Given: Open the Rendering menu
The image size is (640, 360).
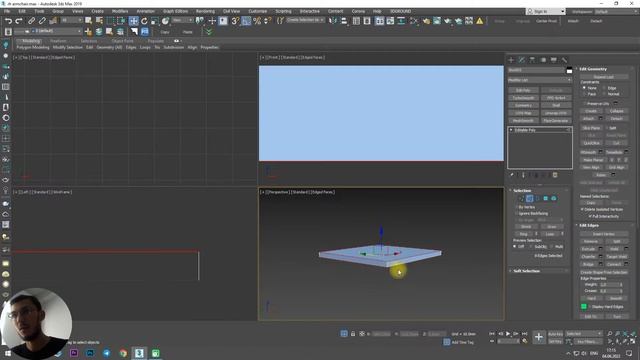Looking at the screenshot, I should 205,11.
